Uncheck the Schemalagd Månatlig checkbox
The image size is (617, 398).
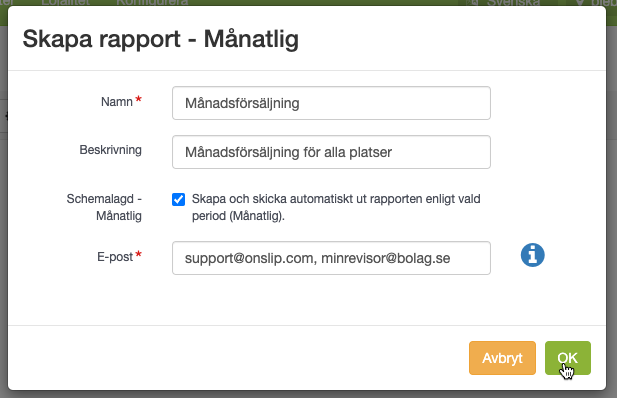[x=178, y=199]
